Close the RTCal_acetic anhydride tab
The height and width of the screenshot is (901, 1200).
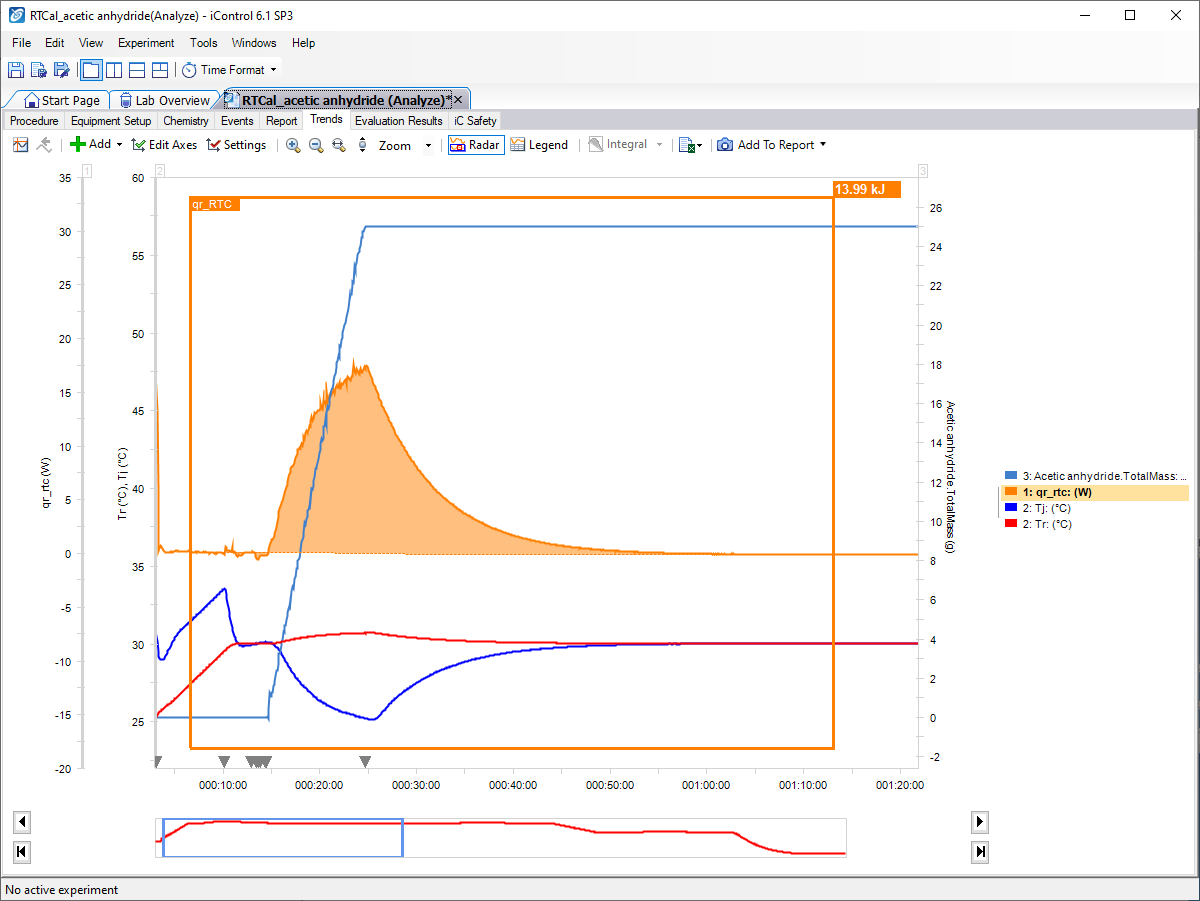458,100
